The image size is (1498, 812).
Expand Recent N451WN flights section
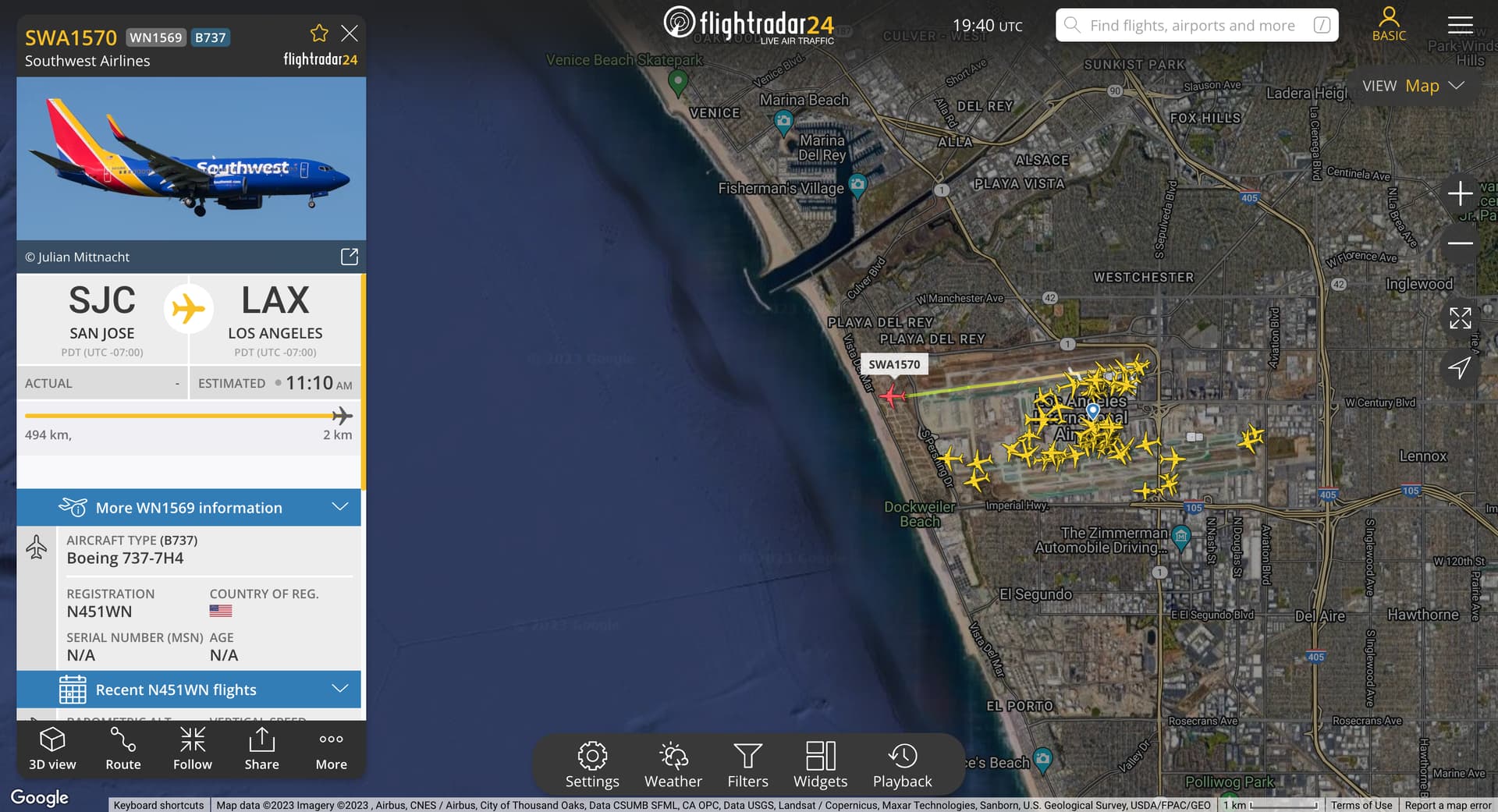[189, 690]
